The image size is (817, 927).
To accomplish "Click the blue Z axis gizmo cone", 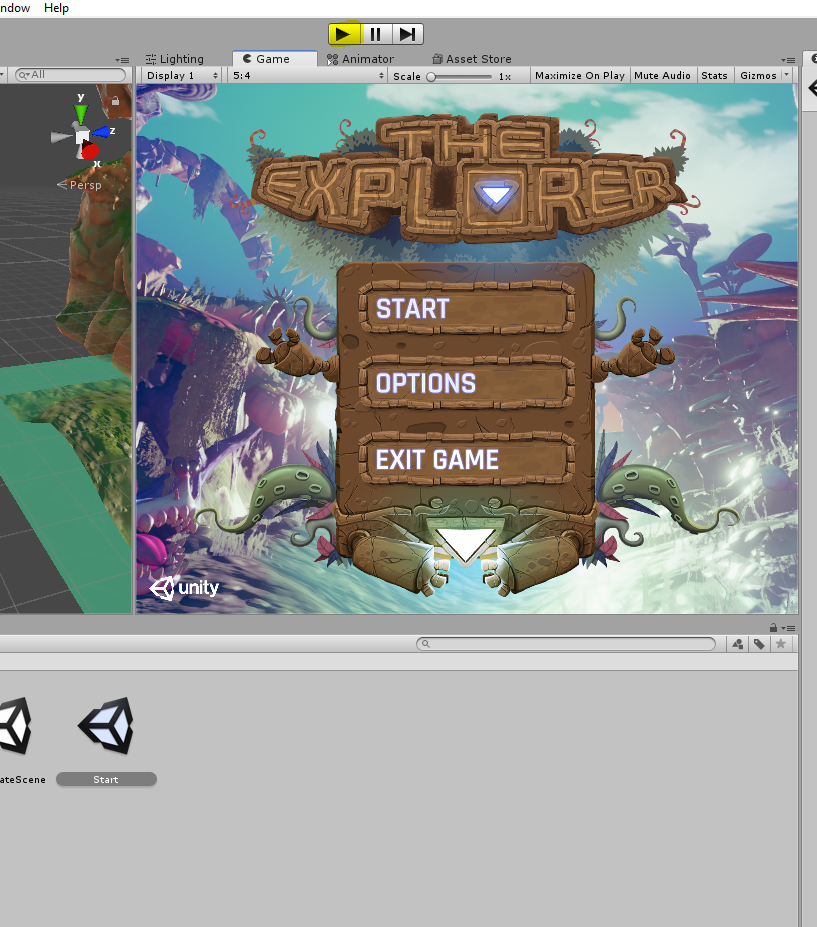I will 102,132.
